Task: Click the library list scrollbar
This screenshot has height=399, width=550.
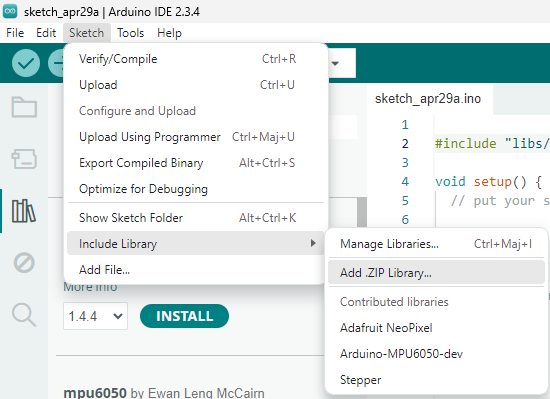Action: [362, 211]
